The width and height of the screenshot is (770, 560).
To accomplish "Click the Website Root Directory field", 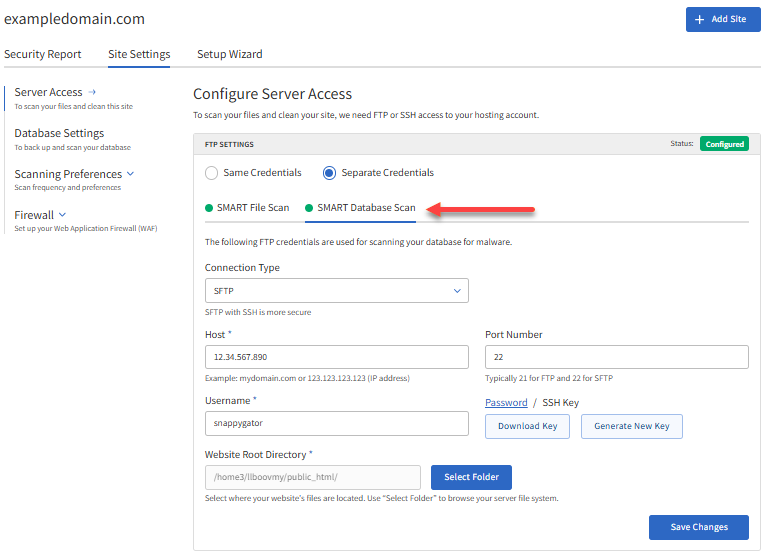I will click(313, 477).
